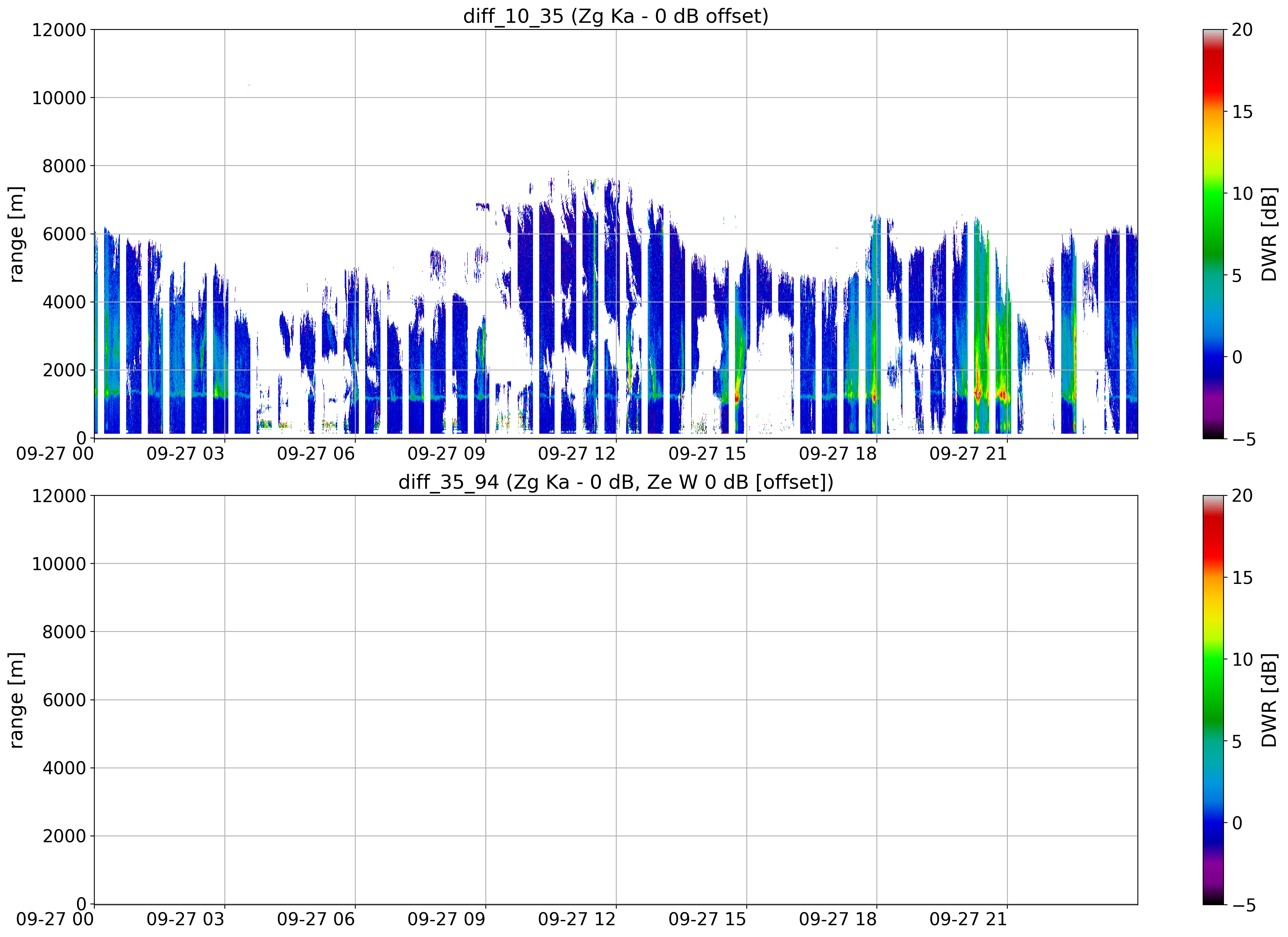Click '09-27 12' time tick under diff_10_35 plot
This screenshot has width=1288, height=937.
[577, 454]
